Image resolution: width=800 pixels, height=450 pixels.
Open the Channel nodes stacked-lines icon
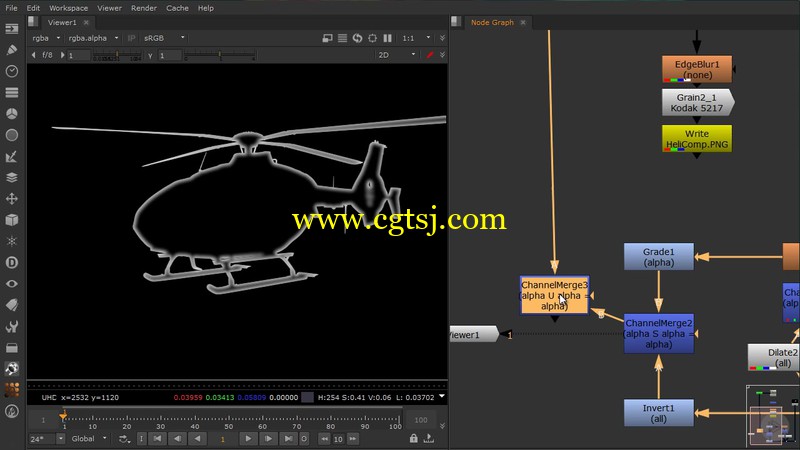tap(11, 92)
